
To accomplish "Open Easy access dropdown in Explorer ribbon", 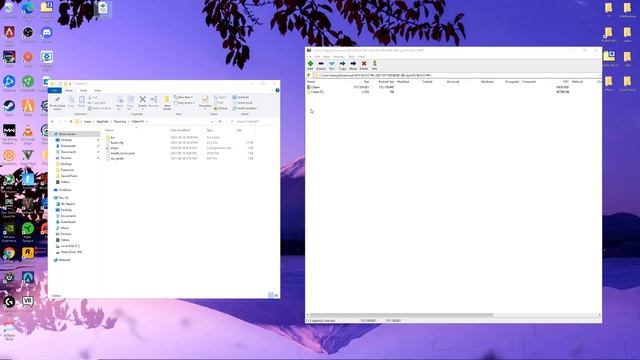I will (184, 102).
